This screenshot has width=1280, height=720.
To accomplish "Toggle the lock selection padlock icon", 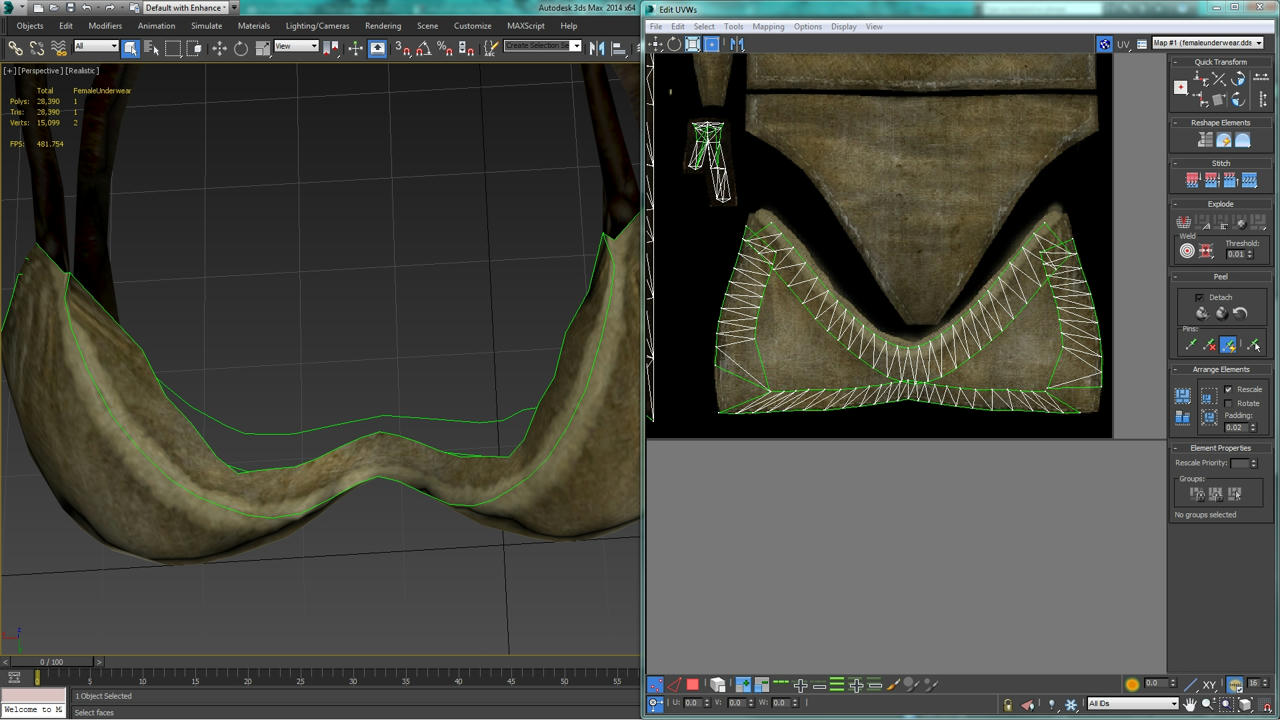I will tap(1007, 704).
